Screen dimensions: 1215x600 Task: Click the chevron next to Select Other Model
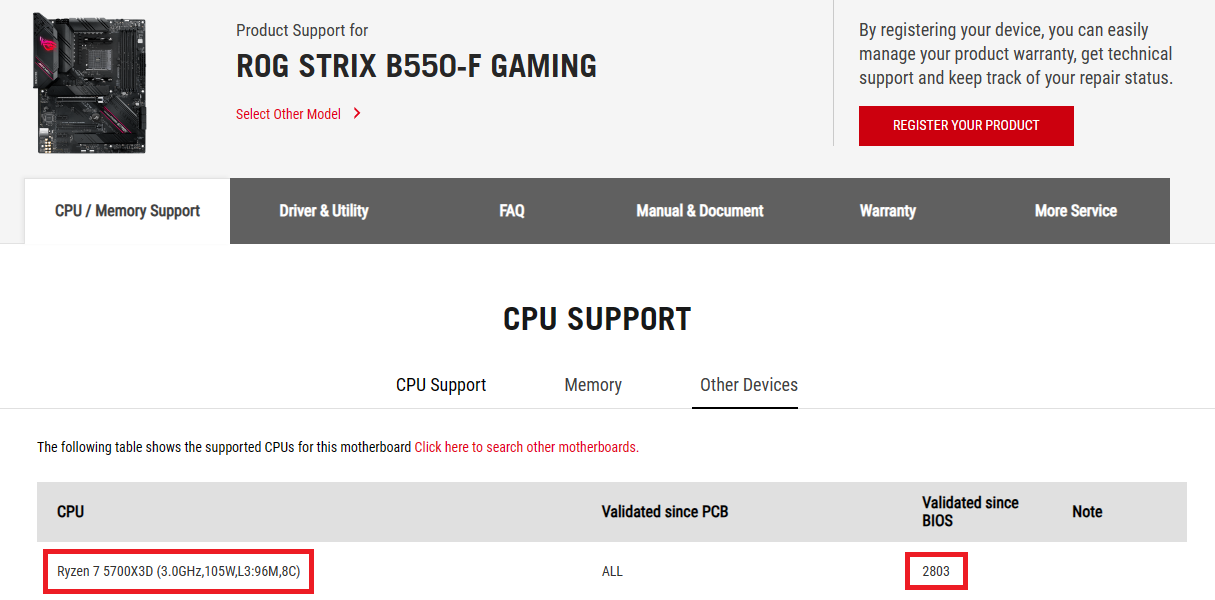pyautogui.click(x=357, y=114)
